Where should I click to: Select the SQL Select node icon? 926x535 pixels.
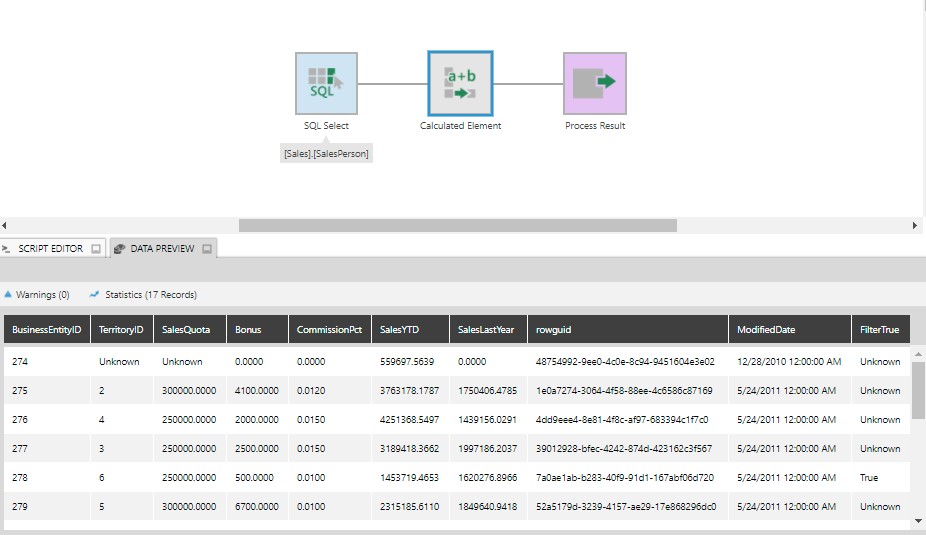tap(326, 84)
